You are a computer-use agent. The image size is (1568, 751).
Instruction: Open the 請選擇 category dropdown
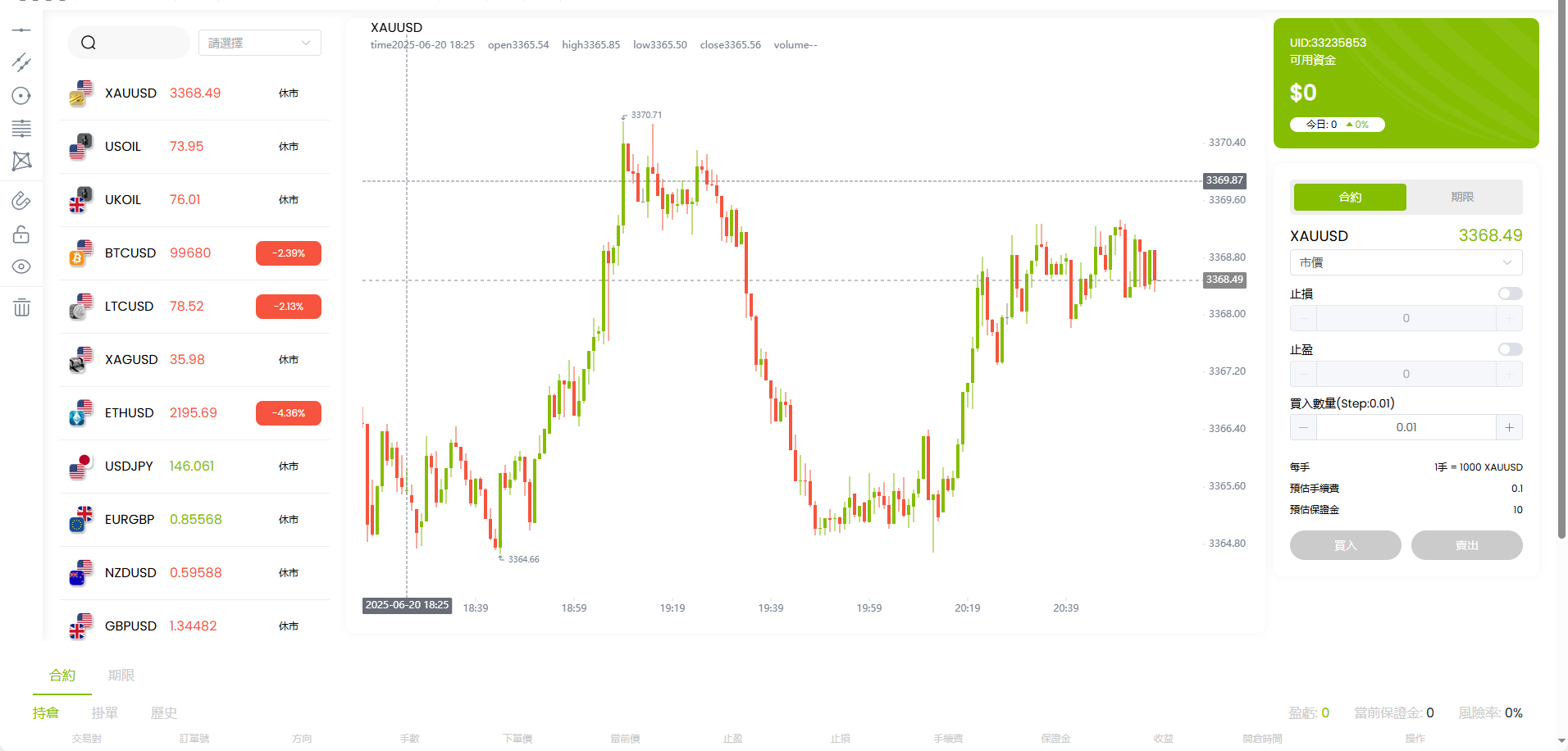pos(259,43)
